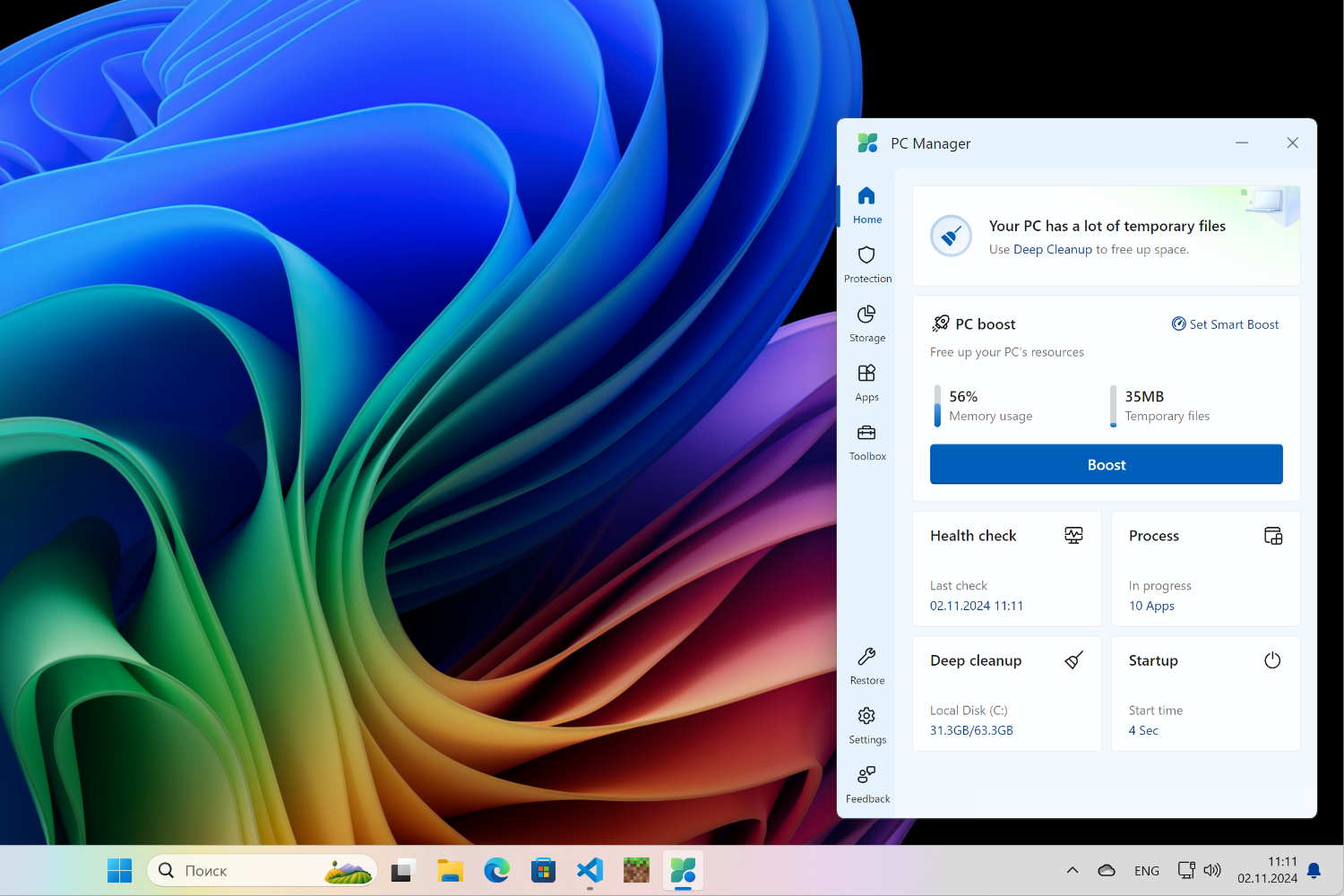Go to the Storage section
This screenshot has height=896, width=1344.
coord(866,323)
